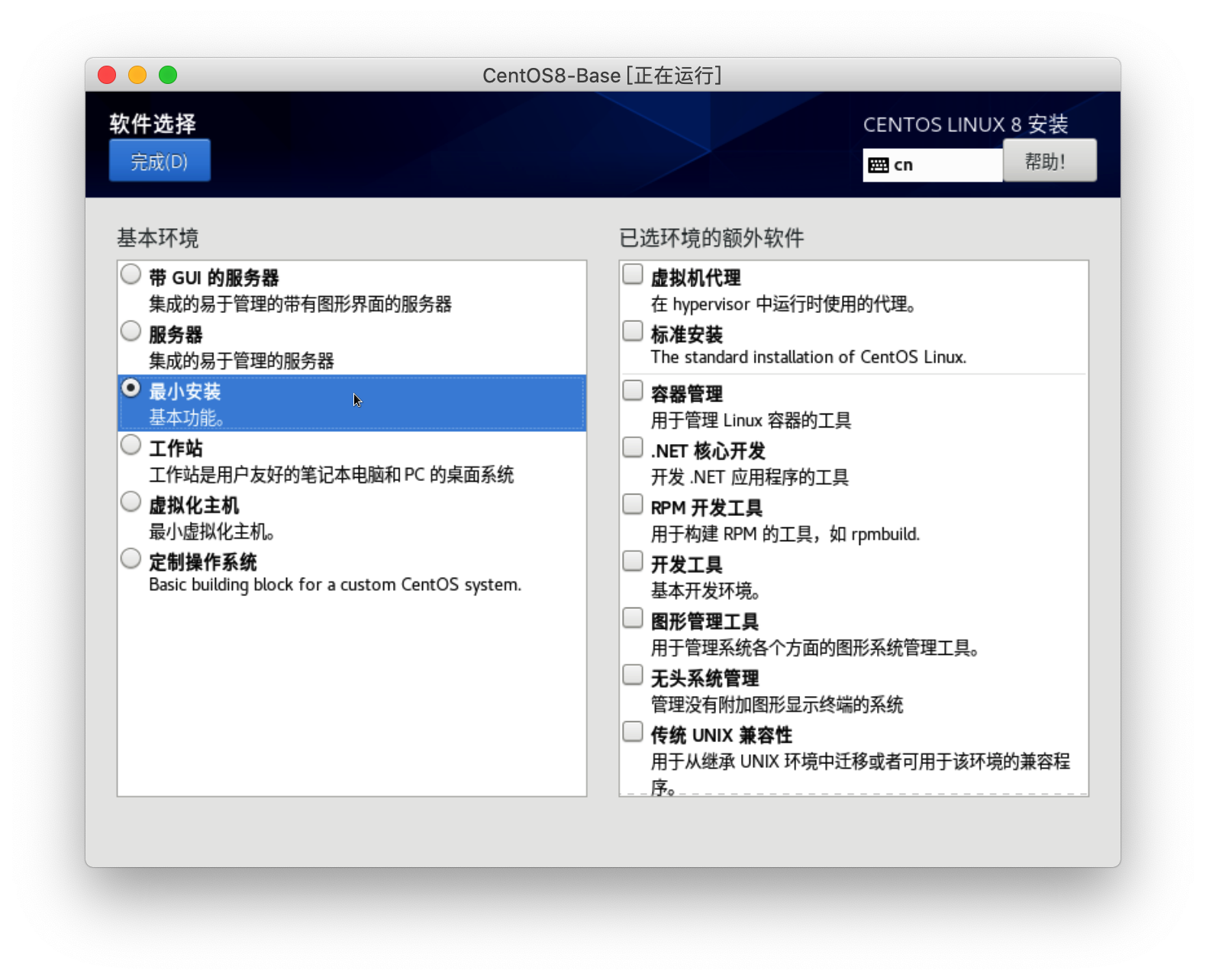
Task: Click the keyboard layout icon beside cn
Action: pos(879,166)
